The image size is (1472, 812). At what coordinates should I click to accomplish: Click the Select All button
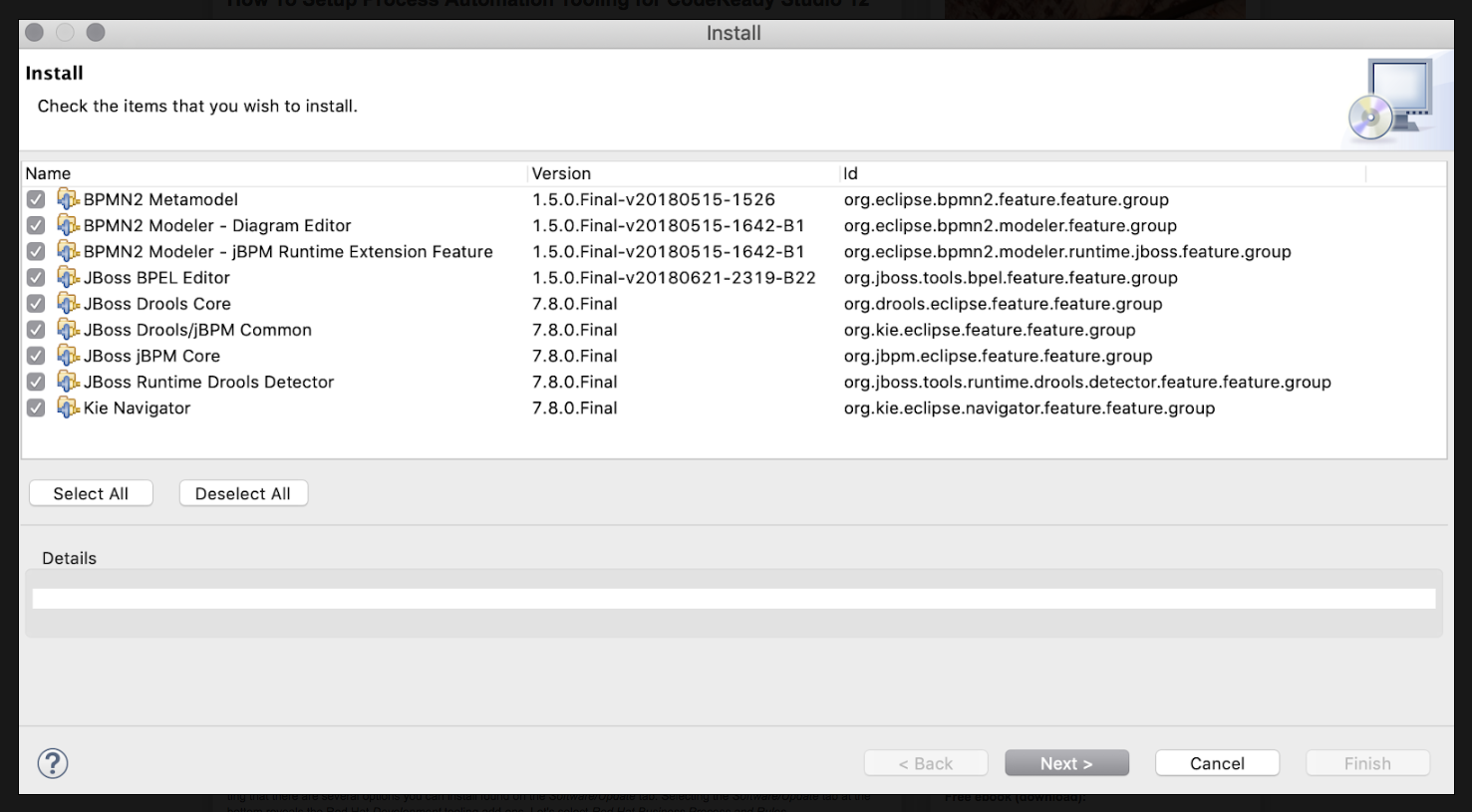91,493
